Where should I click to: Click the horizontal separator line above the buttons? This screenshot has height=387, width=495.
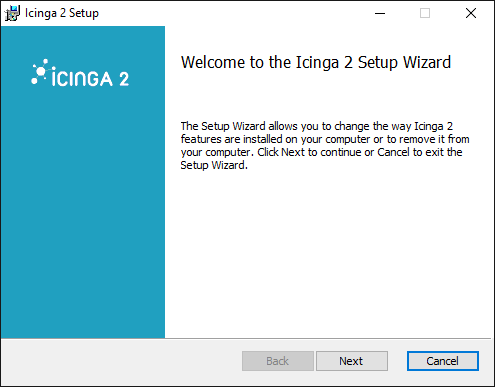click(x=246, y=339)
